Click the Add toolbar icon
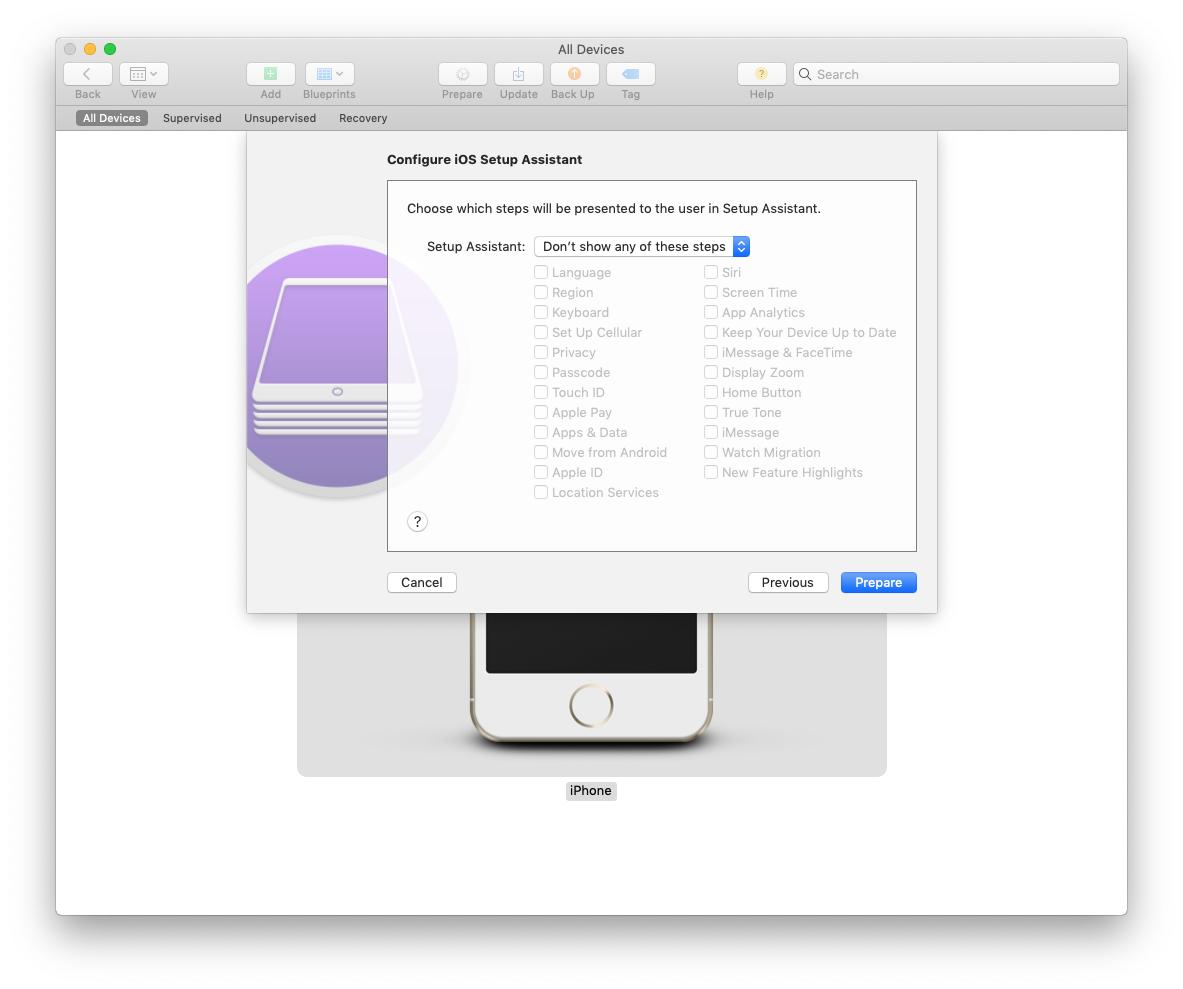Viewport: 1183px width, 989px height. pyautogui.click(x=270, y=74)
